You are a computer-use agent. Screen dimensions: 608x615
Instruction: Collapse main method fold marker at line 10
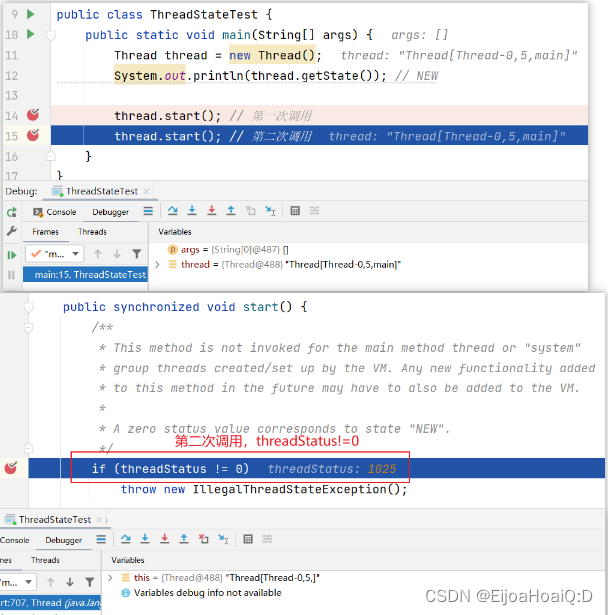[x=51, y=36]
